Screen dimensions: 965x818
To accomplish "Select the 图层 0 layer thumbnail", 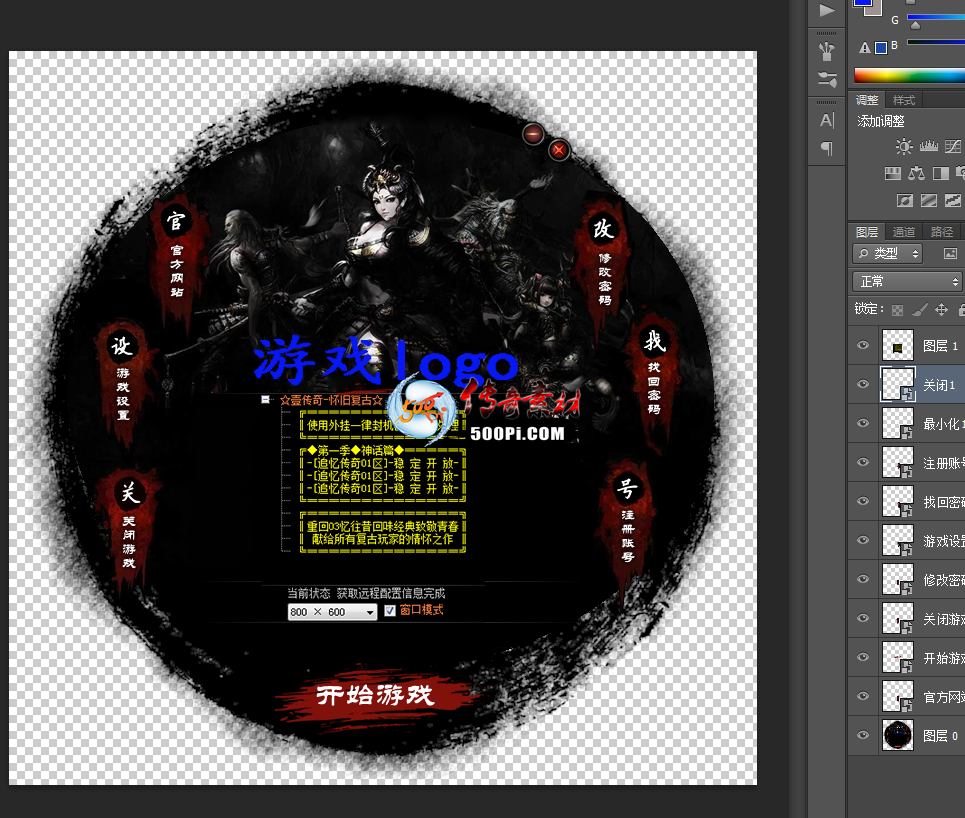I will 898,735.
